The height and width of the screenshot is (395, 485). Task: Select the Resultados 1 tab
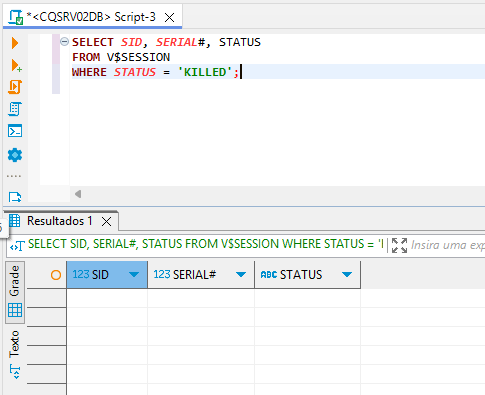coord(60,221)
